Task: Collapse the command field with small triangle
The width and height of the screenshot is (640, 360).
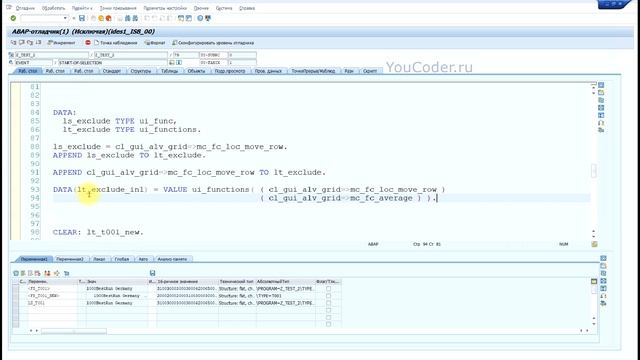Action: [73, 18]
